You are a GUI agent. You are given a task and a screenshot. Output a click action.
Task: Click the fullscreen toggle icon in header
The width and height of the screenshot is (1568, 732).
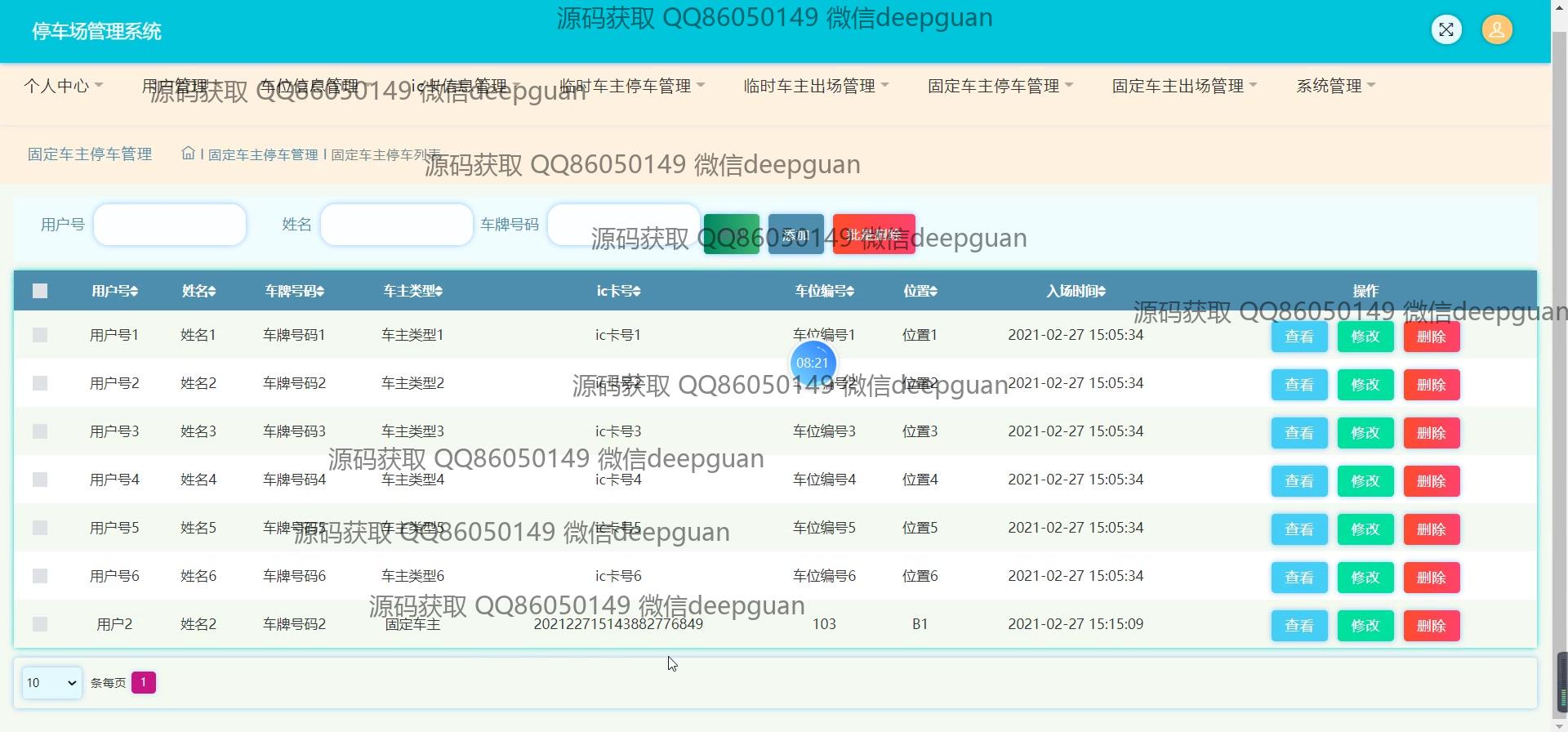1446,30
